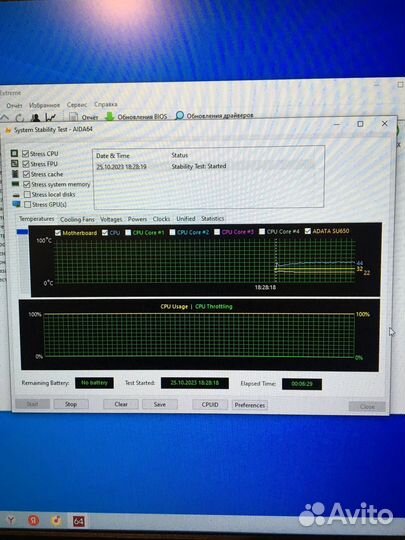Image resolution: width=405 pixels, height=540 pixels.
Task: Switch to the Unified tab
Action: tap(186, 218)
